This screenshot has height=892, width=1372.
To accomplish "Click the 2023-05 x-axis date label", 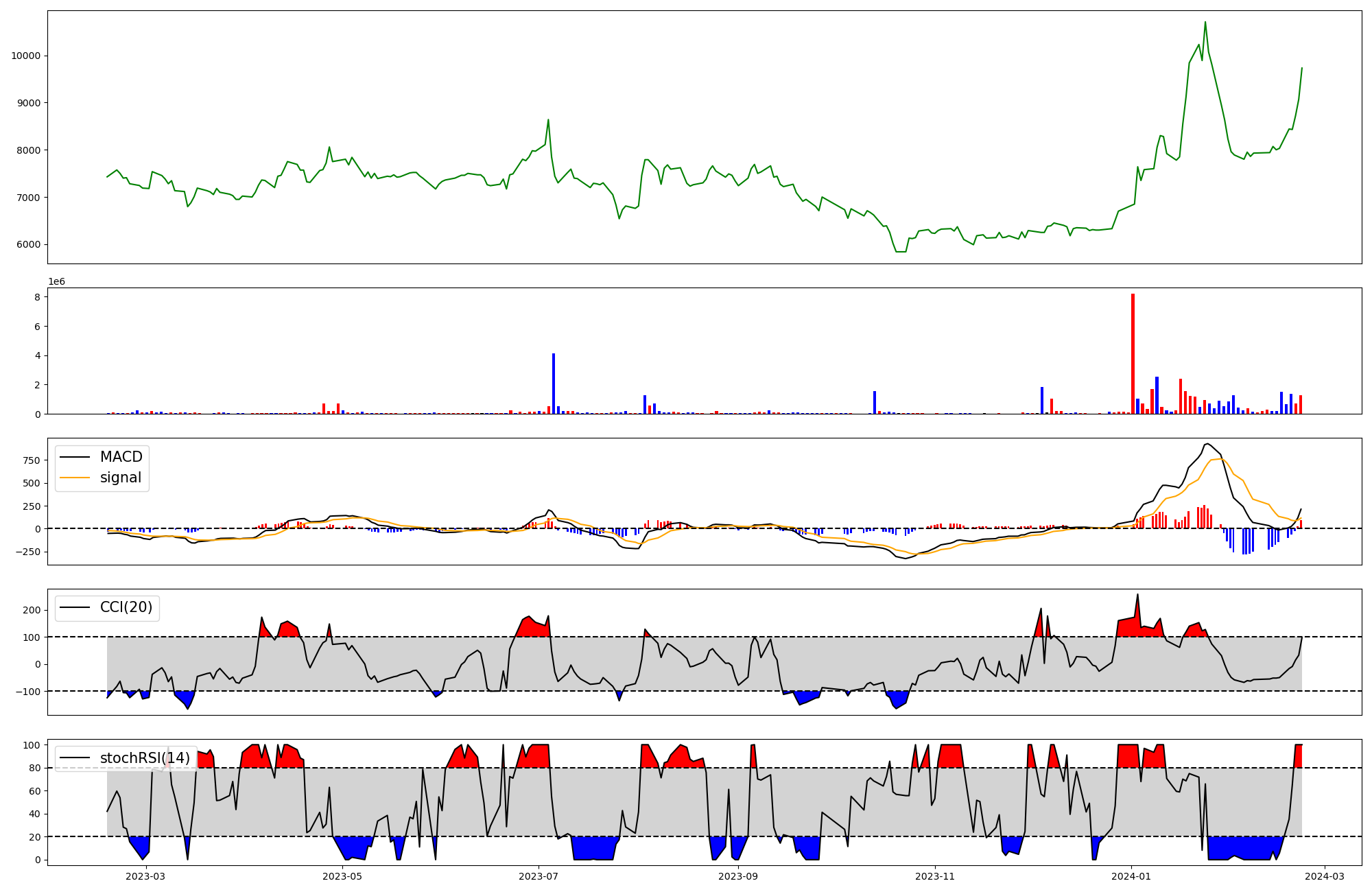I will pyautogui.click(x=342, y=876).
